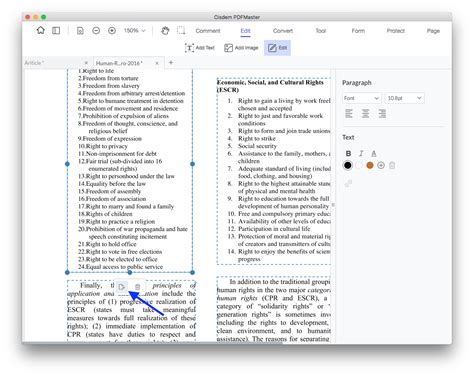Open the Protect tab
Screen dimensions: 474x376
point(396,31)
